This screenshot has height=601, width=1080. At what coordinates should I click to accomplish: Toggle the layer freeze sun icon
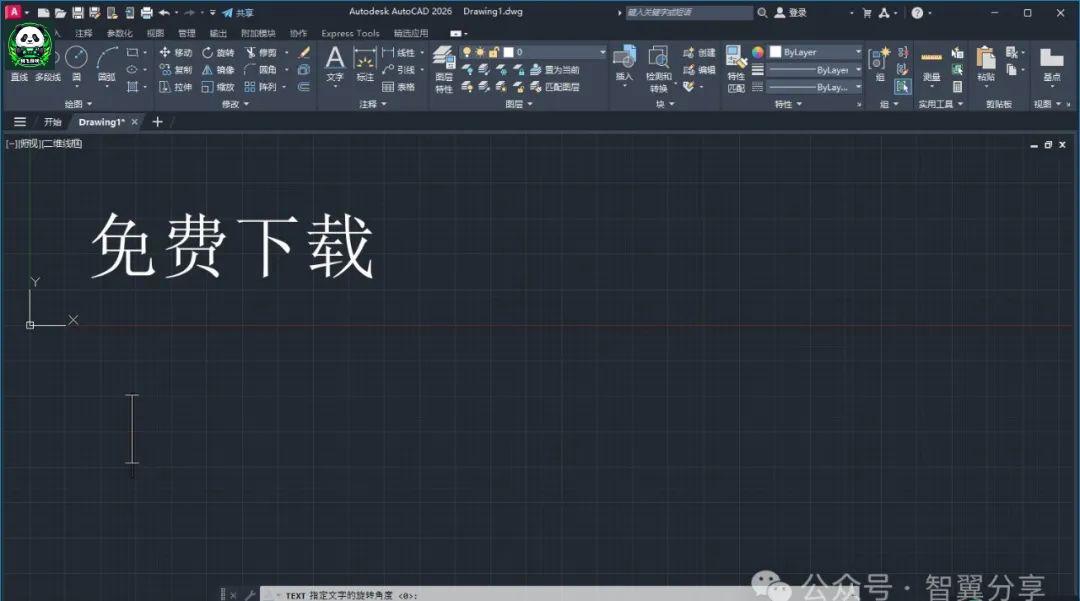click(479, 52)
